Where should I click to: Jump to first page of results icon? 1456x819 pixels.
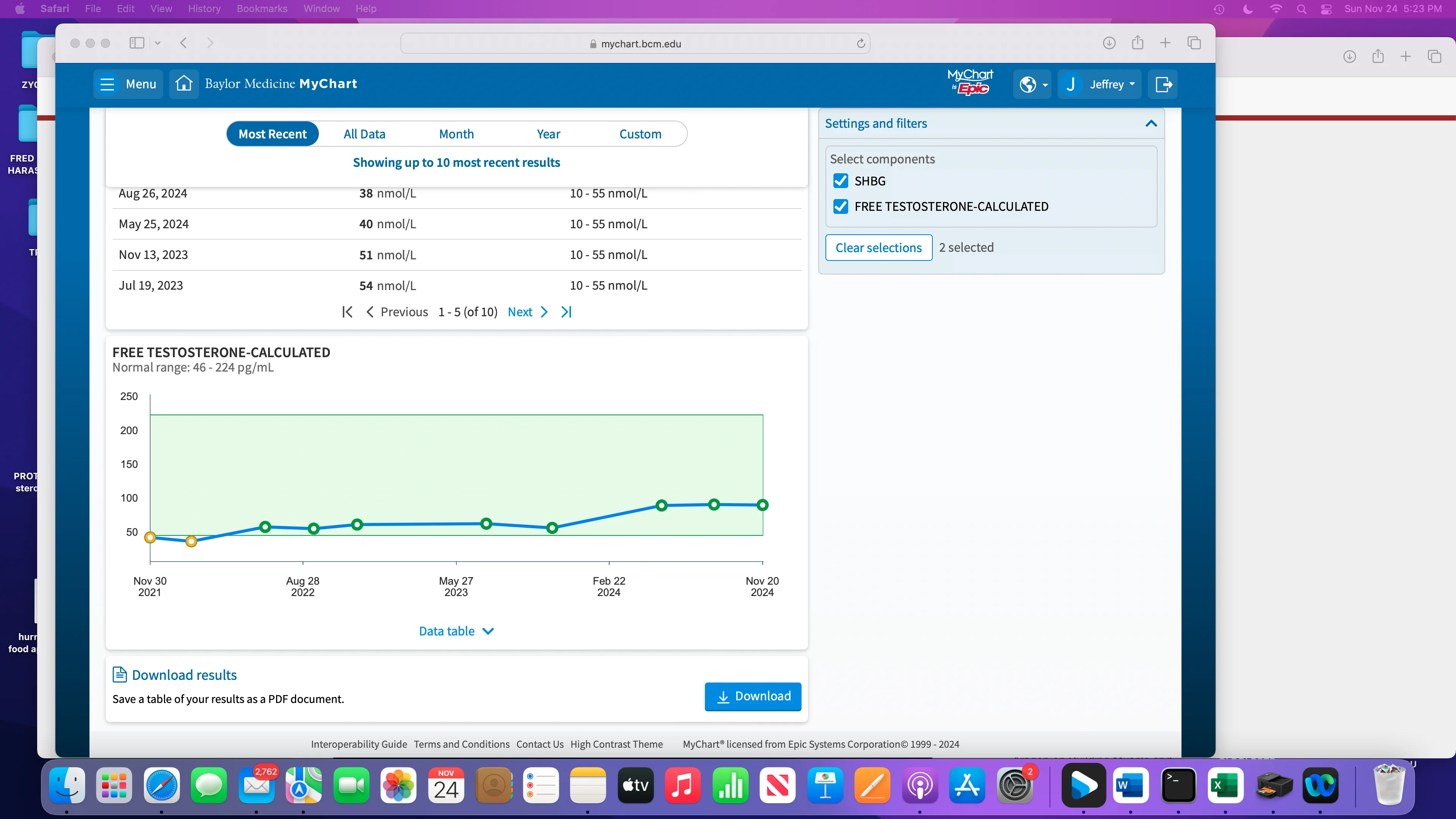coord(347,312)
